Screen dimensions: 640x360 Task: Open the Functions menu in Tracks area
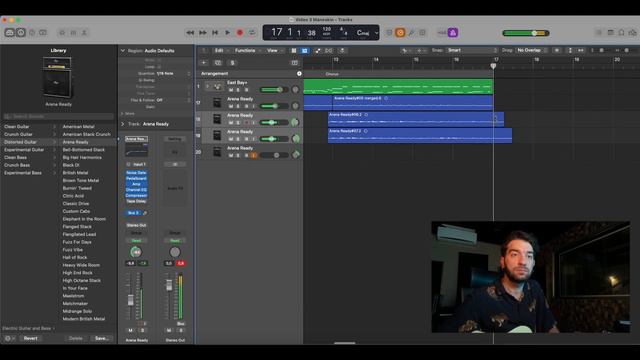point(247,51)
